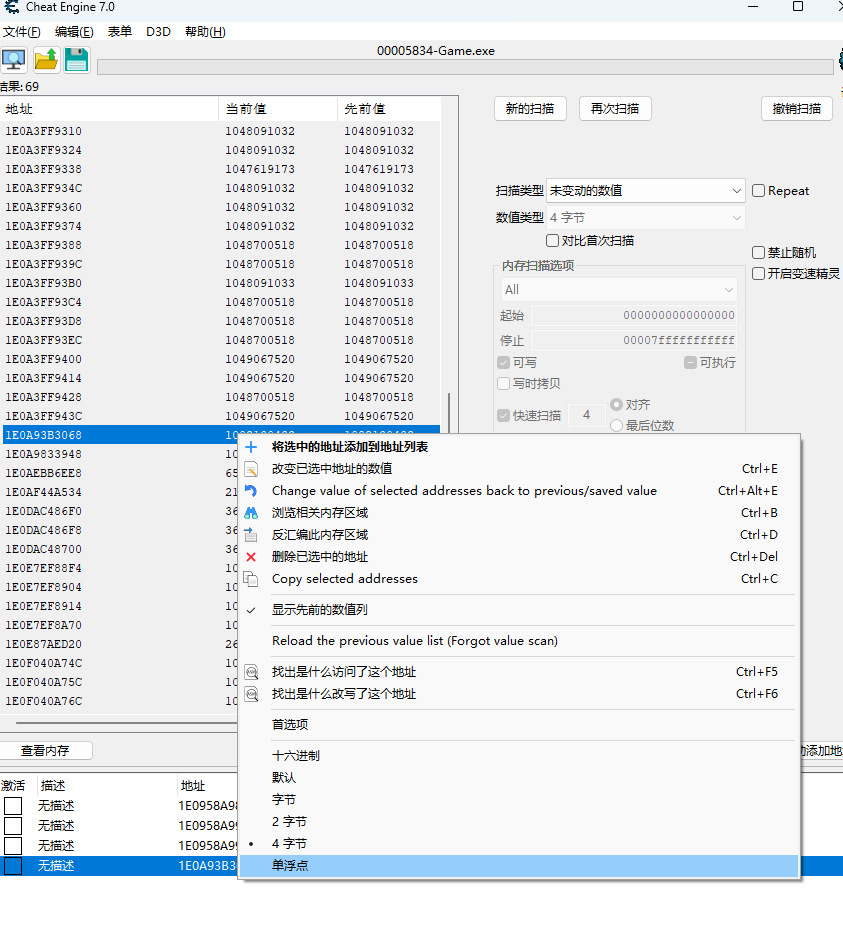This screenshot has width=843, height=937.
Task: Open the memory region All dropdown
Action: pos(619,290)
